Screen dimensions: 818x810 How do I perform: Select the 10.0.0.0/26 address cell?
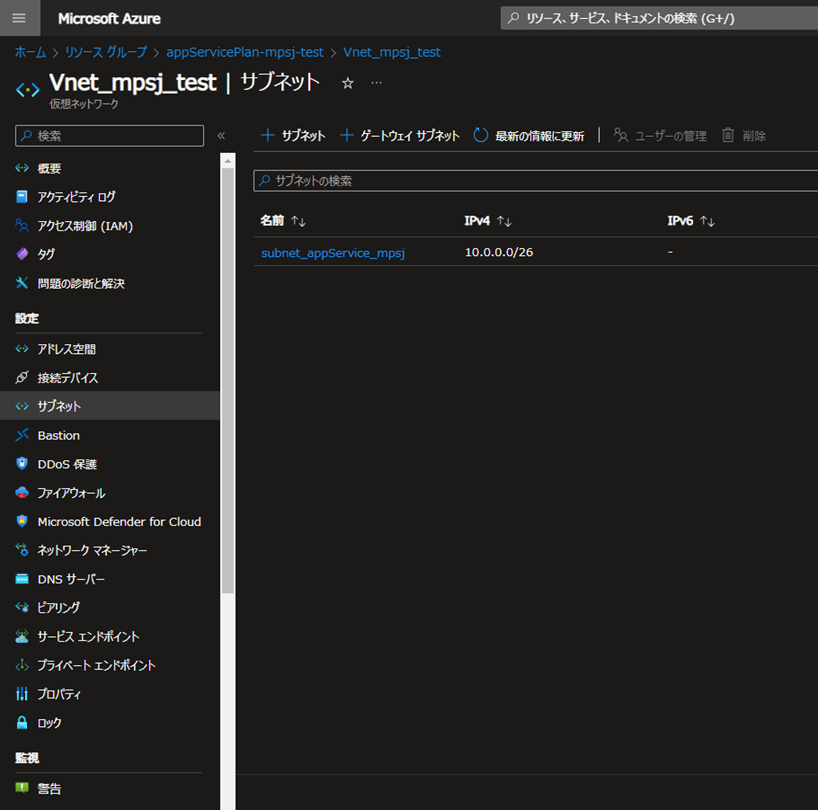(499, 252)
